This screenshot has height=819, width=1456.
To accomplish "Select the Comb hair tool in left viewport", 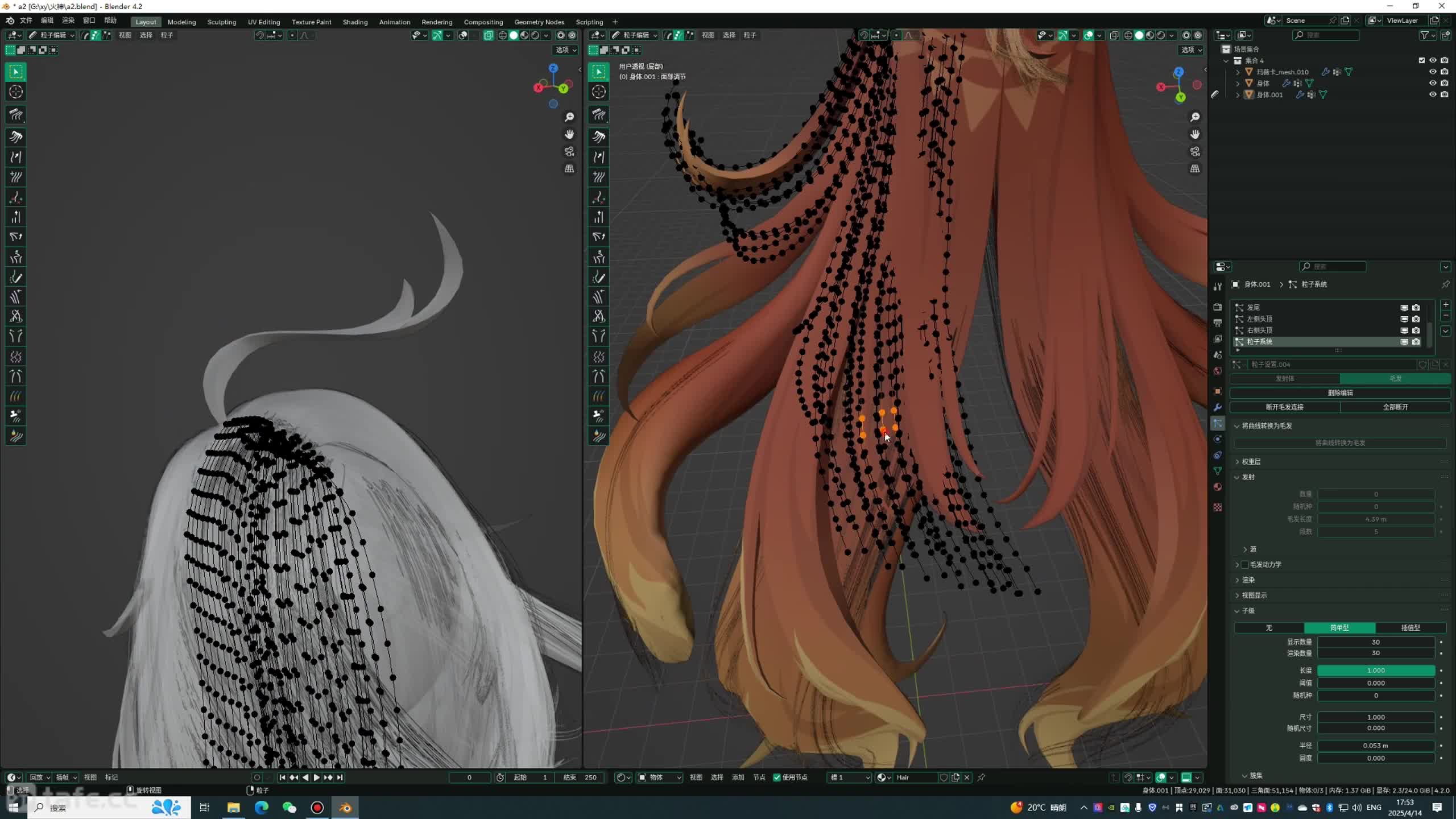I will 16,114.
